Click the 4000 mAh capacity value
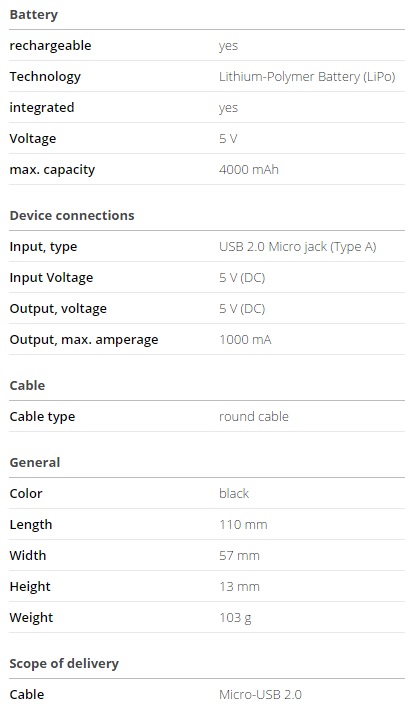 click(x=249, y=170)
